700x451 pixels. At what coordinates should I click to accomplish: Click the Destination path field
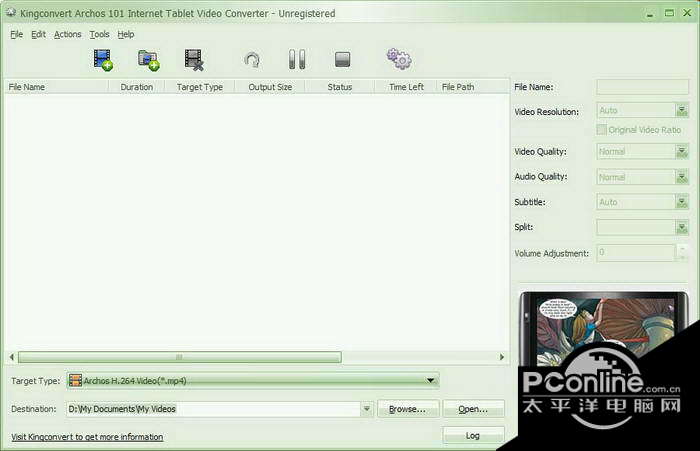[213, 409]
